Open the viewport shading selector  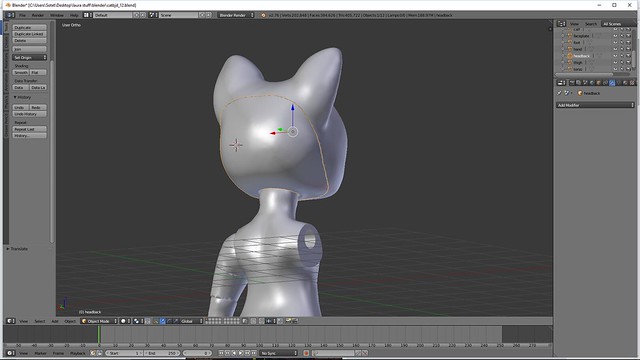(x=125, y=321)
